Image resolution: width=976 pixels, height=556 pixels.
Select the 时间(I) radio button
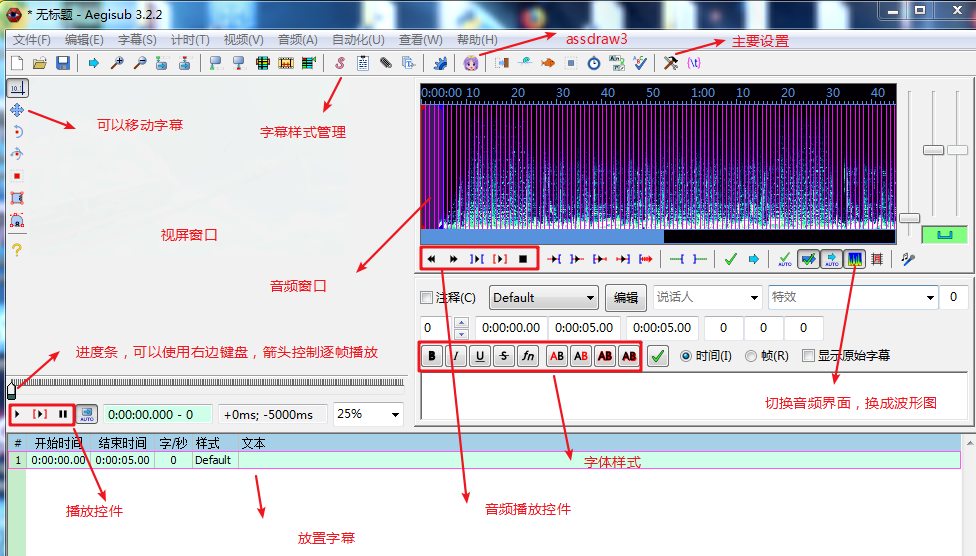point(686,356)
